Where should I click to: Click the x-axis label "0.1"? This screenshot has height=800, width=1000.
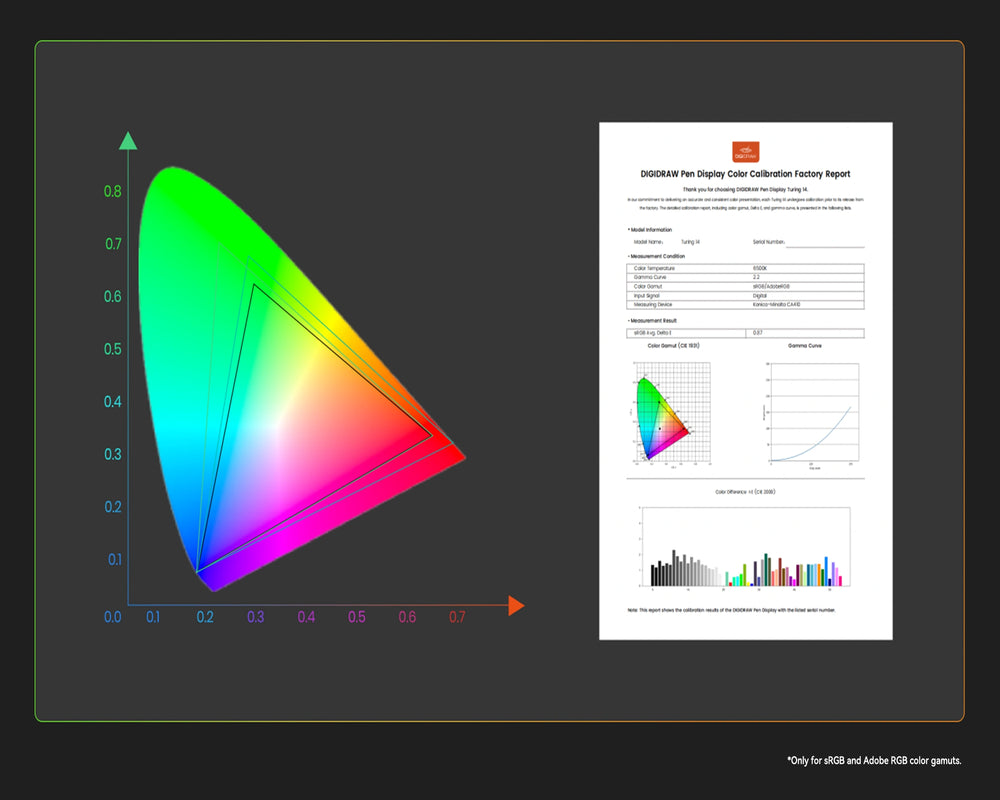(x=153, y=617)
